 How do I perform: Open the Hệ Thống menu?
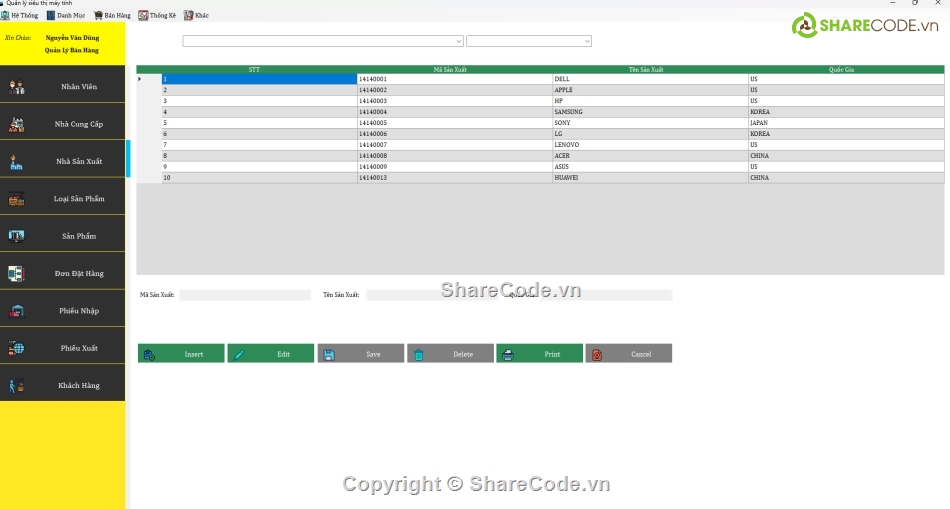20,16
